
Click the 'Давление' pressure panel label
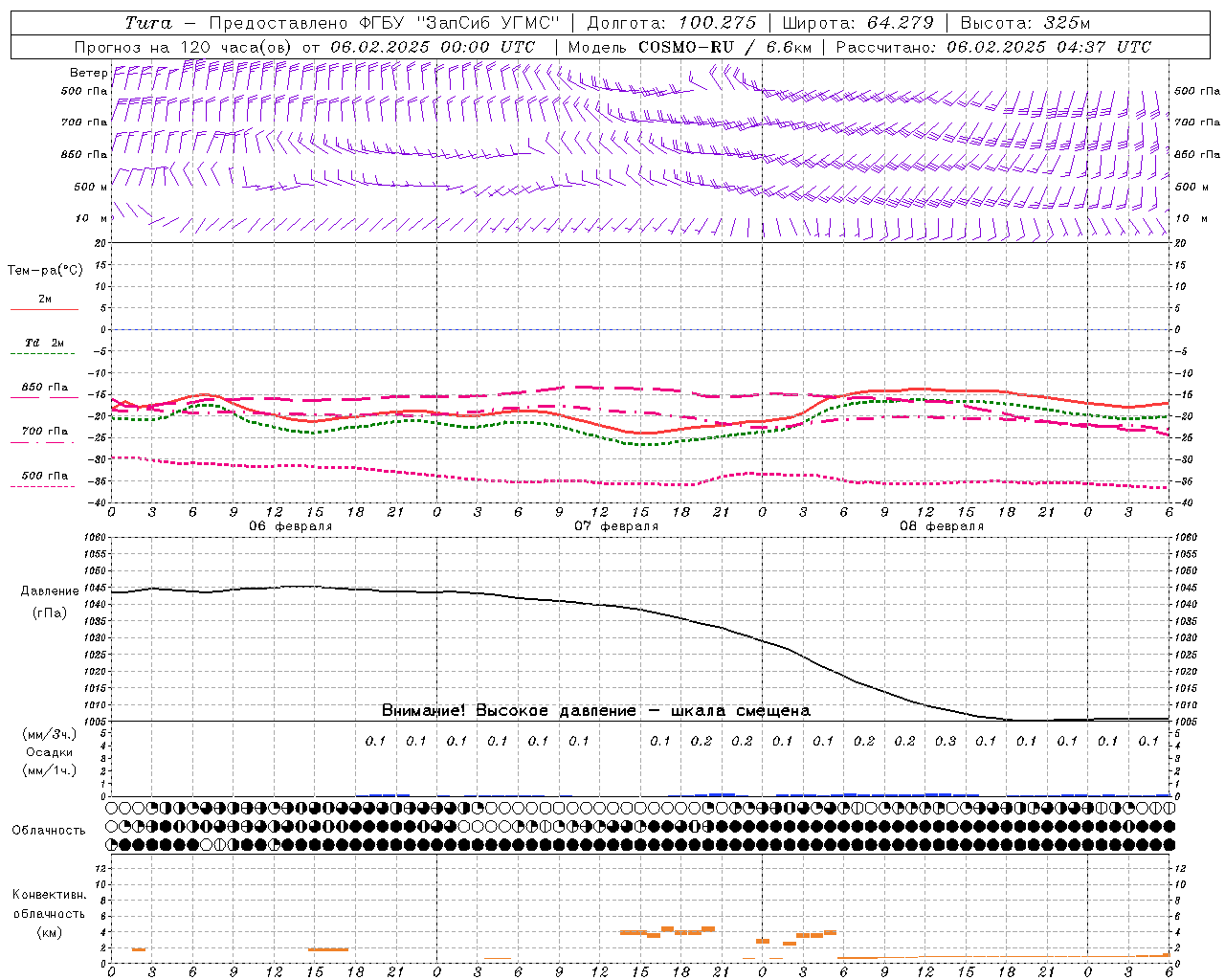(49, 591)
